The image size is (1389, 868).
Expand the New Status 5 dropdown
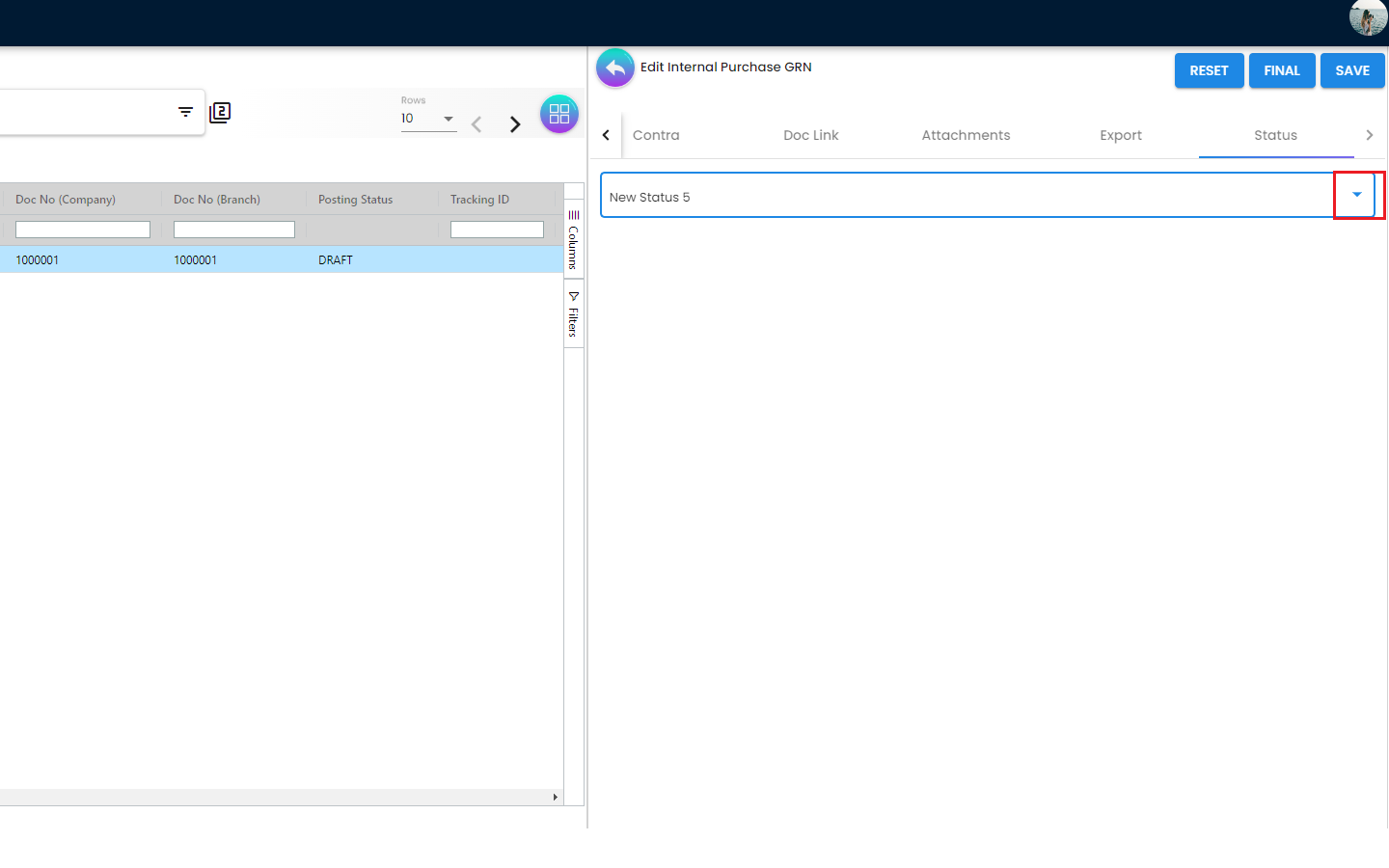point(1357,196)
